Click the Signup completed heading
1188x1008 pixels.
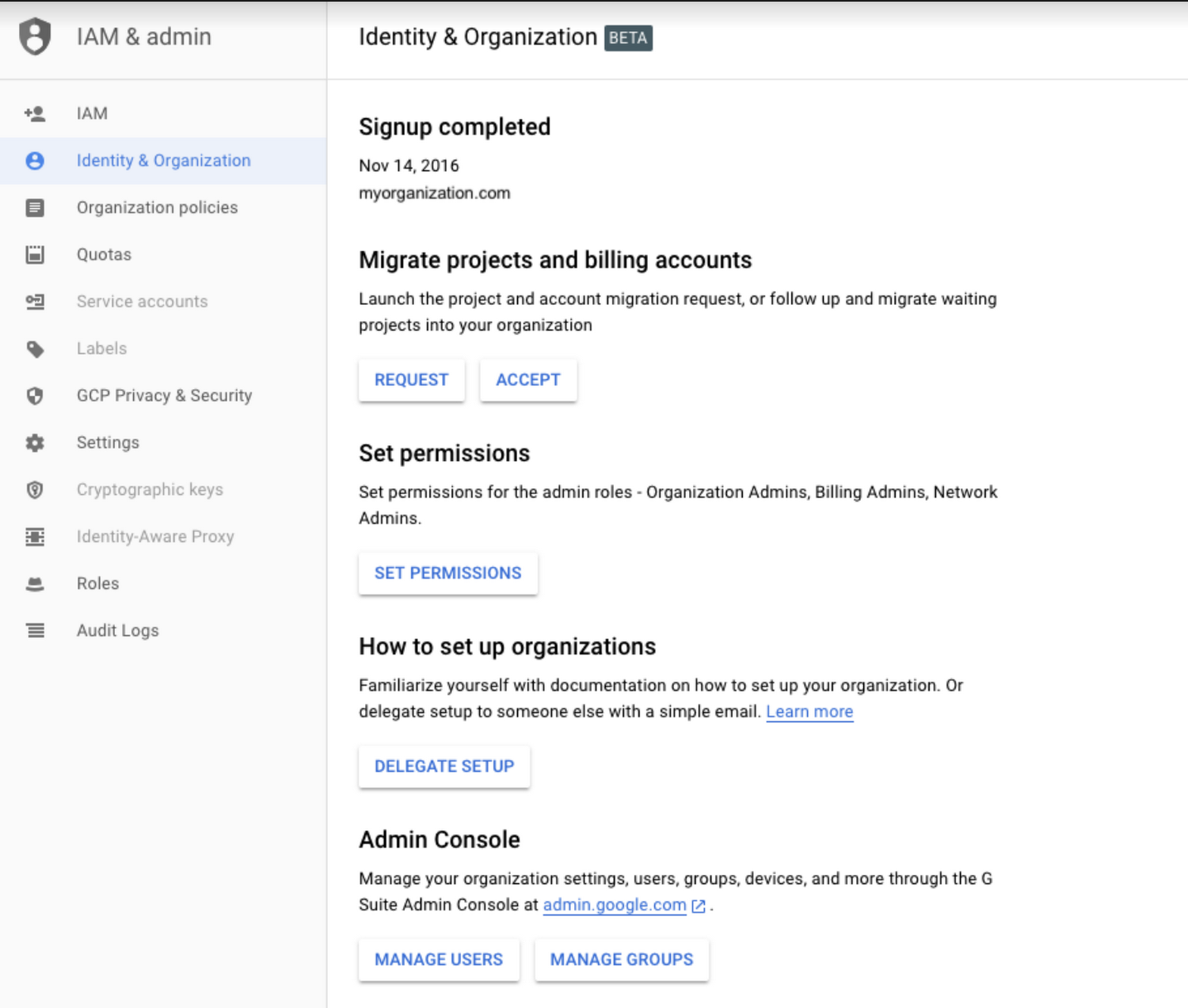[x=455, y=127]
